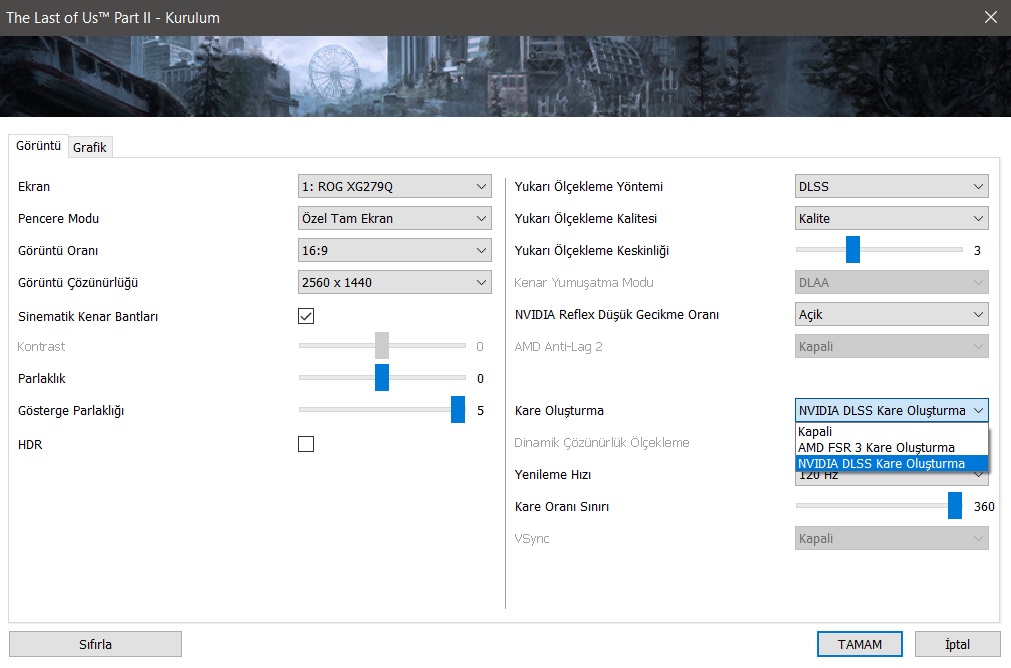Select NVIDIA DLSS Kare Oluşturma list option
The image size is (1011, 668).
click(892, 464)
